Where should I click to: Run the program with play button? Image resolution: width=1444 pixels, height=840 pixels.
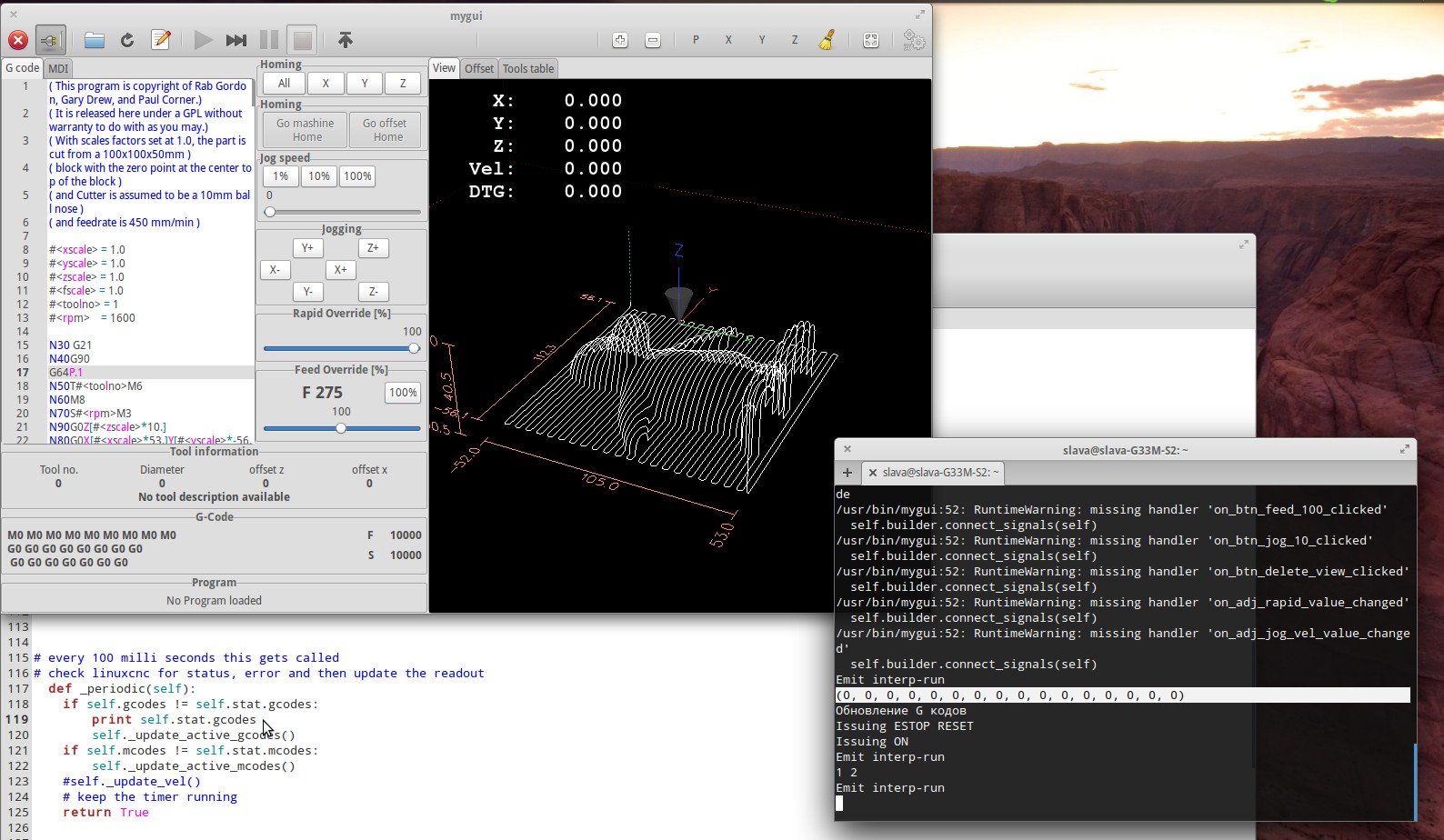[203, 40]
